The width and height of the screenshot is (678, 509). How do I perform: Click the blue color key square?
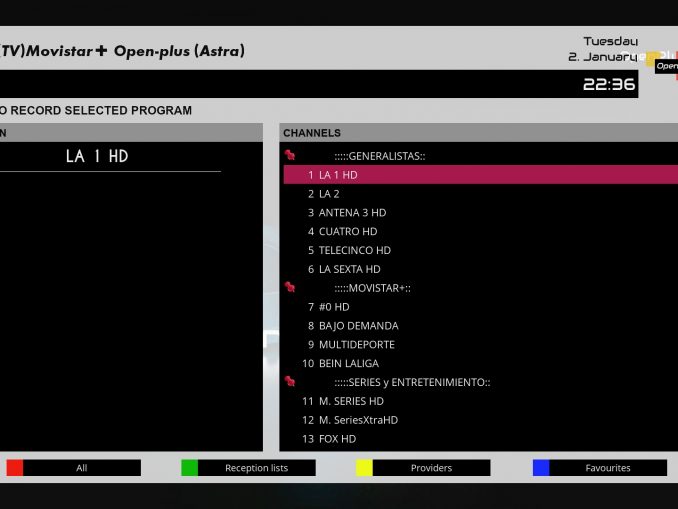[x=541, y=467]
